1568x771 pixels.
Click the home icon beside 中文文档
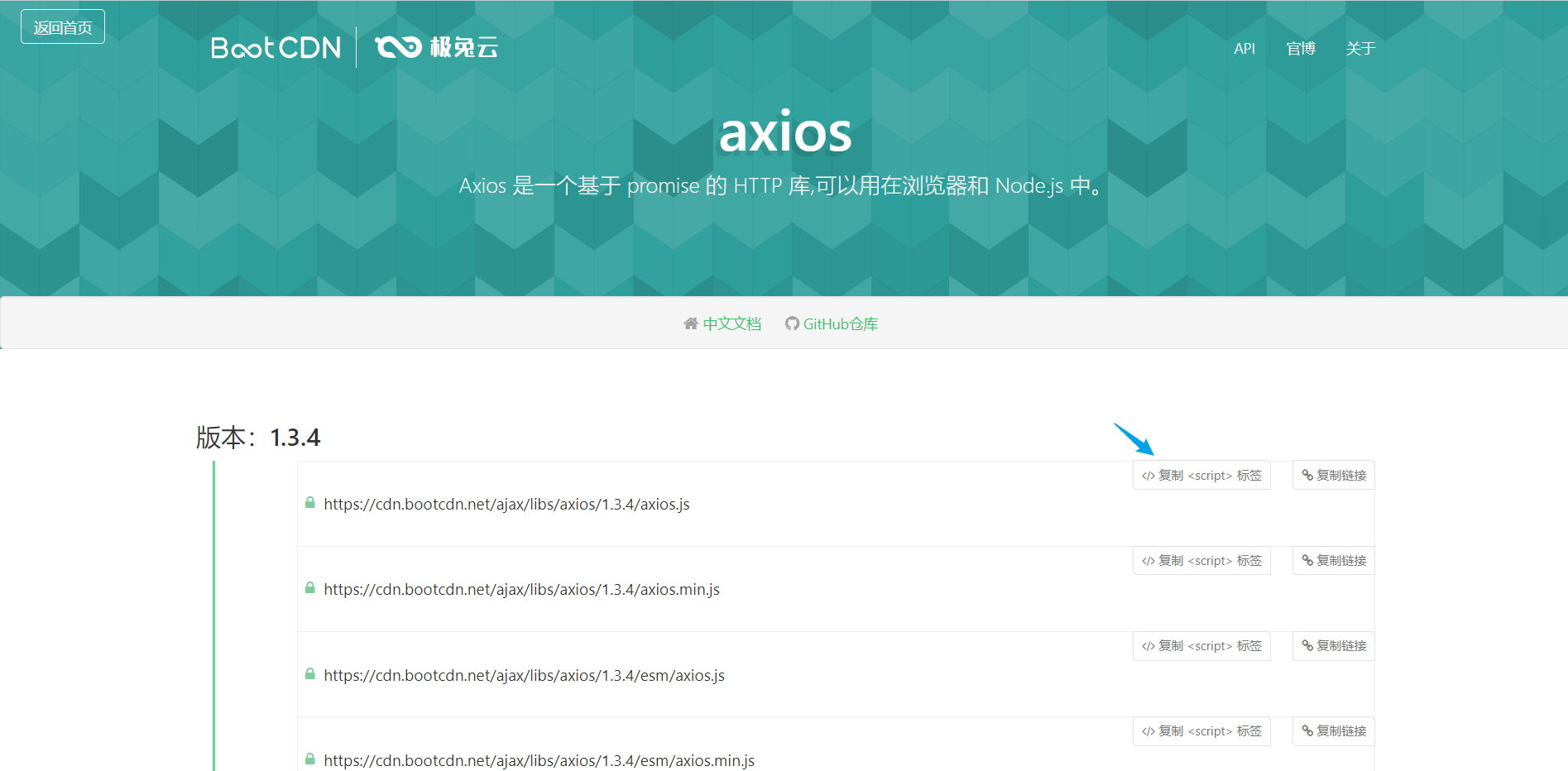click(691, 323)
